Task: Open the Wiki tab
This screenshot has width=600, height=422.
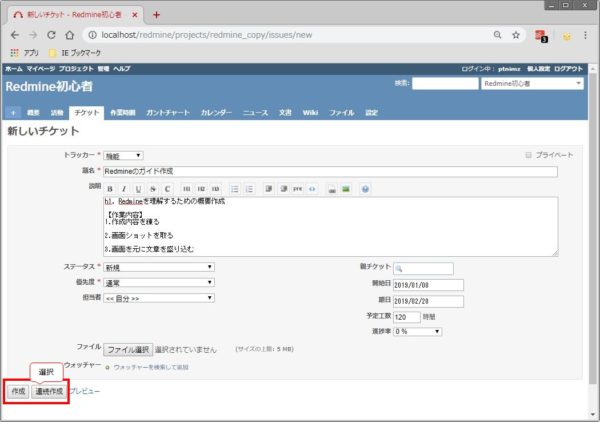Action: coord(310,113)
